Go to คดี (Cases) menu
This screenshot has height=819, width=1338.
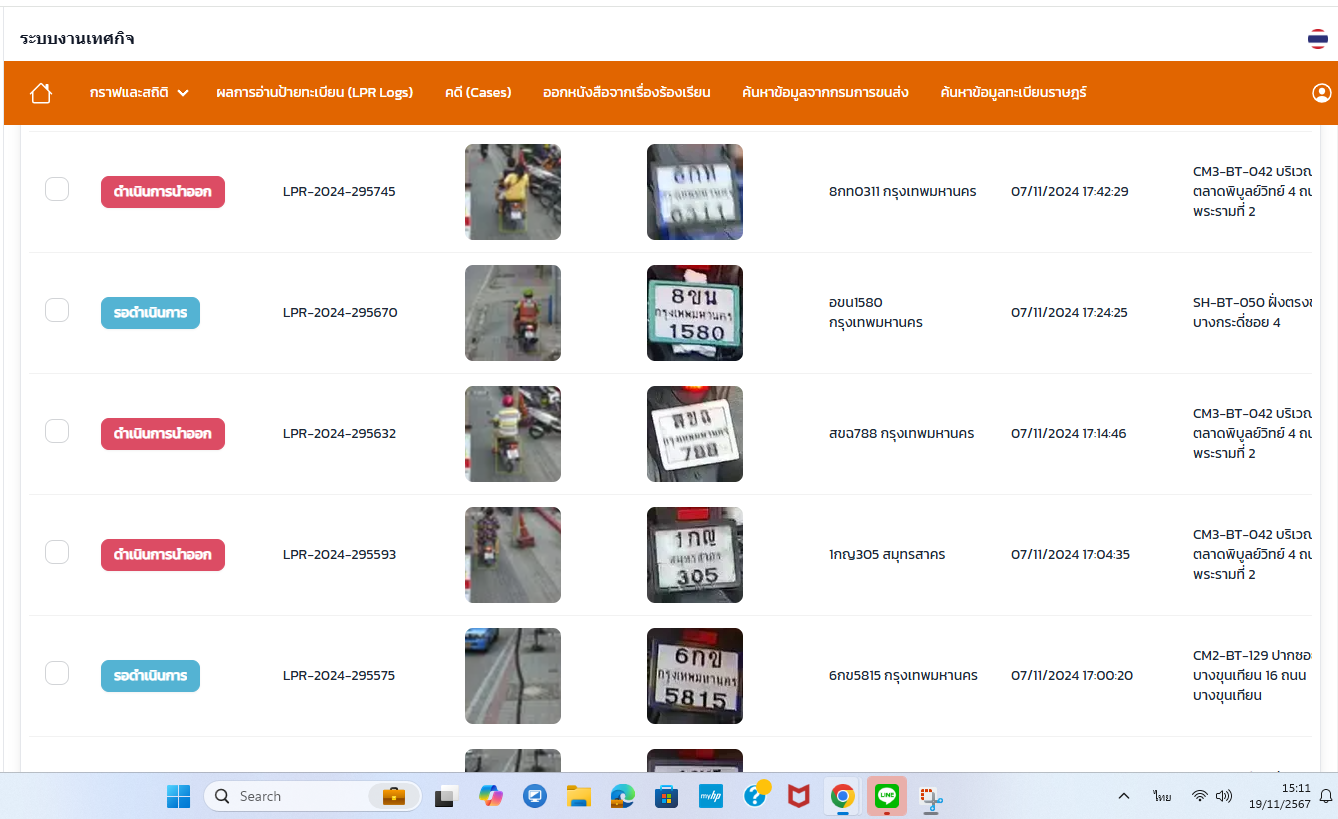click(x=478, y=93)
